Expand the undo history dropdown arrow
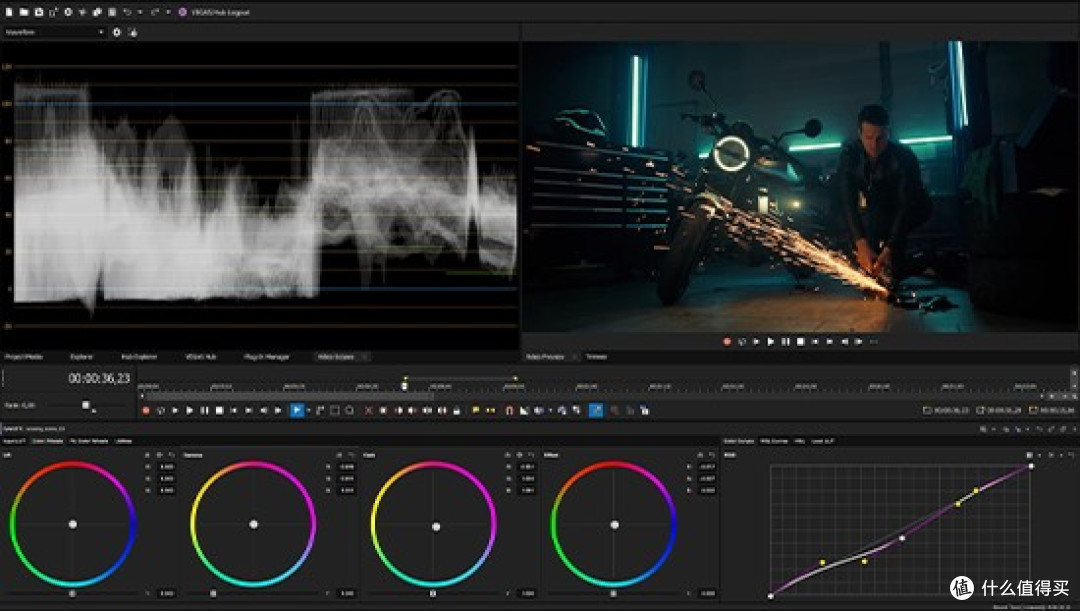The image size is (1080, 611). (x=140, y=12)
